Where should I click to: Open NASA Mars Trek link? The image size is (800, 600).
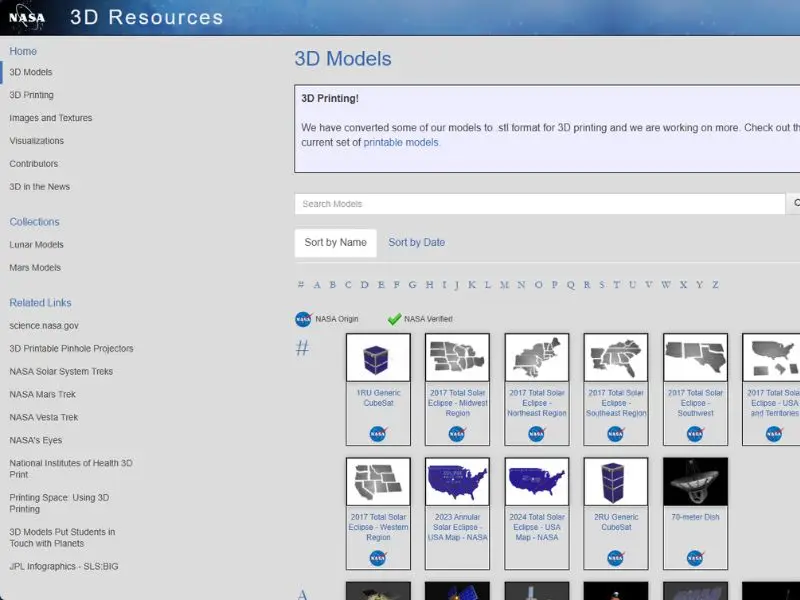tap(42, 394)
